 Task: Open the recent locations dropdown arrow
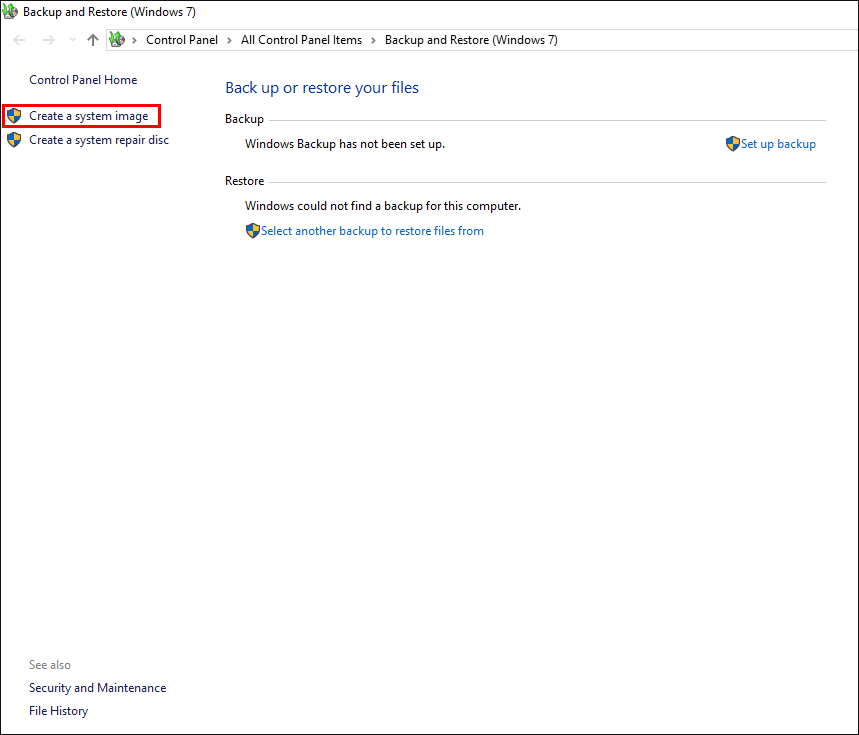(x=72, y=40)
